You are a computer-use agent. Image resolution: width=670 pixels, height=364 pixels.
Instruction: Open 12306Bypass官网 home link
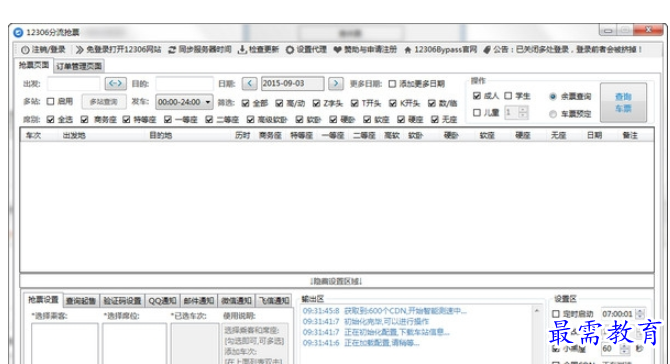441,50
